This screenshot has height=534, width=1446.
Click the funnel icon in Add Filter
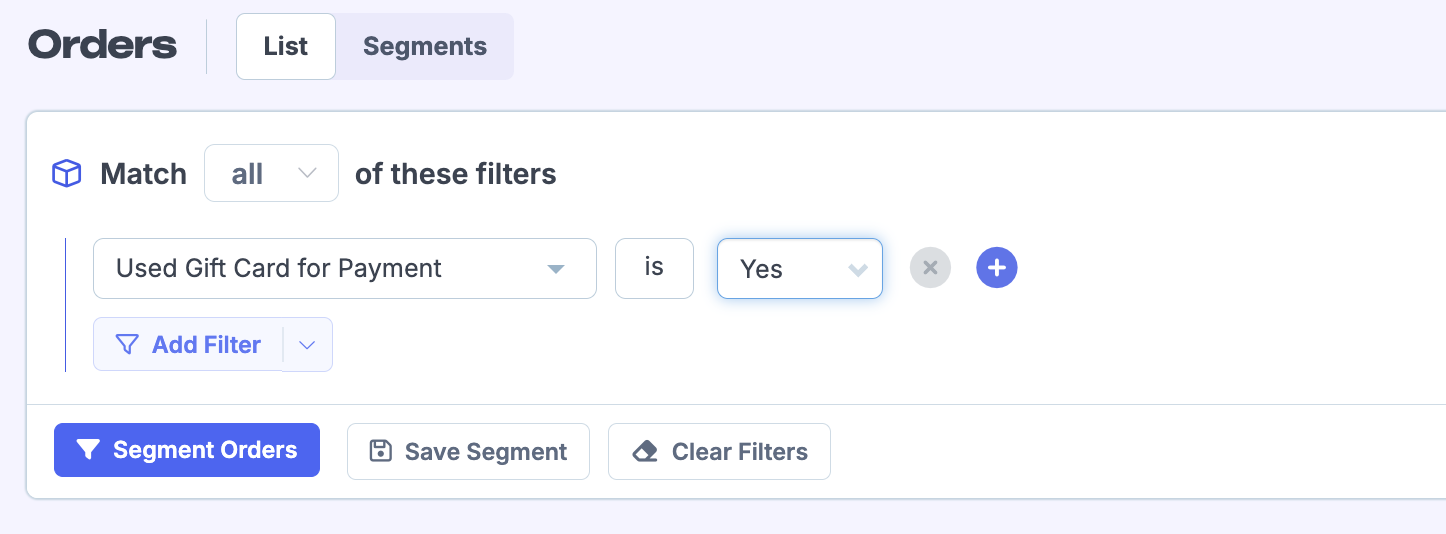pos(127,345)
